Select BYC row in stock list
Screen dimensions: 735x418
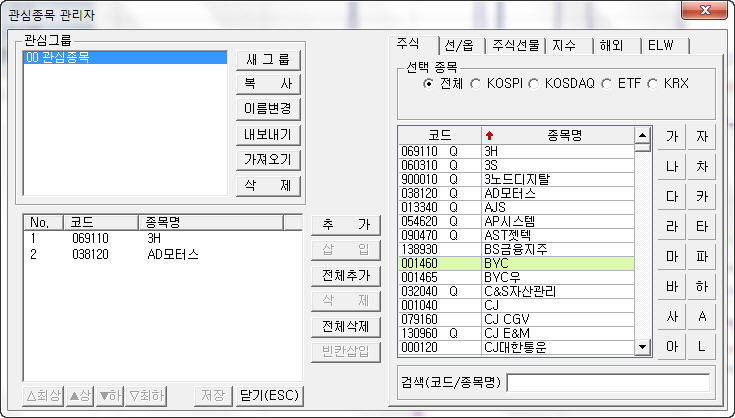516,264
